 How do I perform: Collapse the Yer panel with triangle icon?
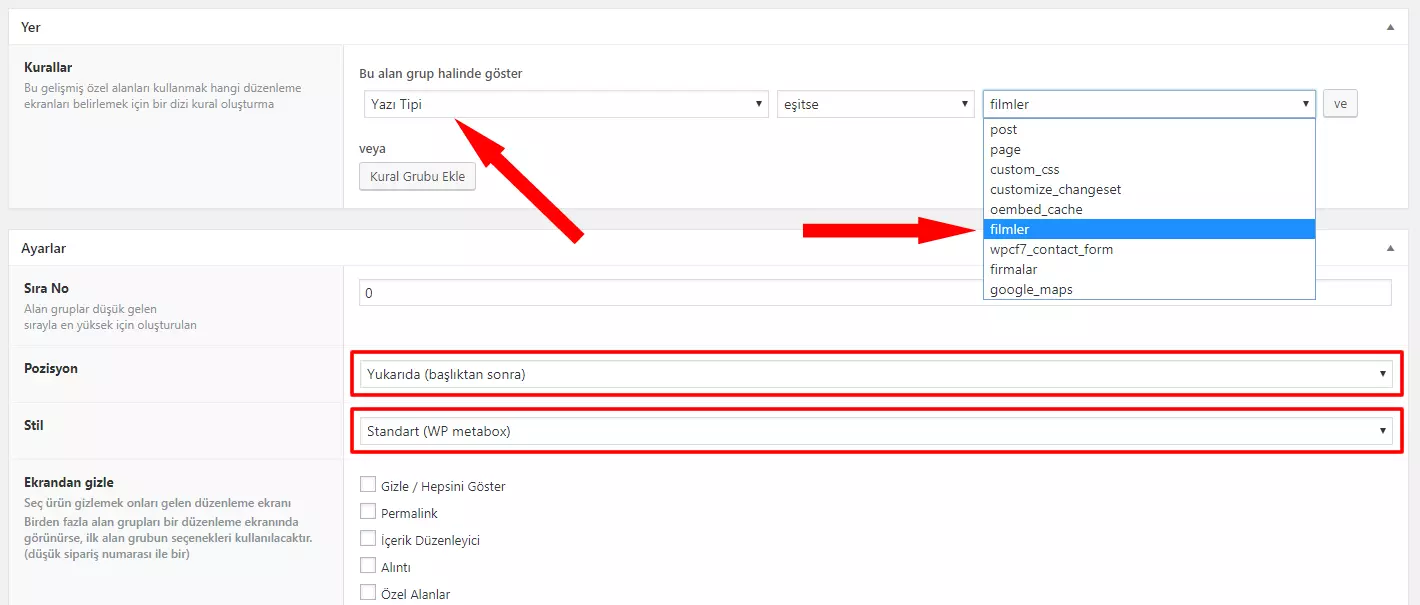pos(1390,27)
